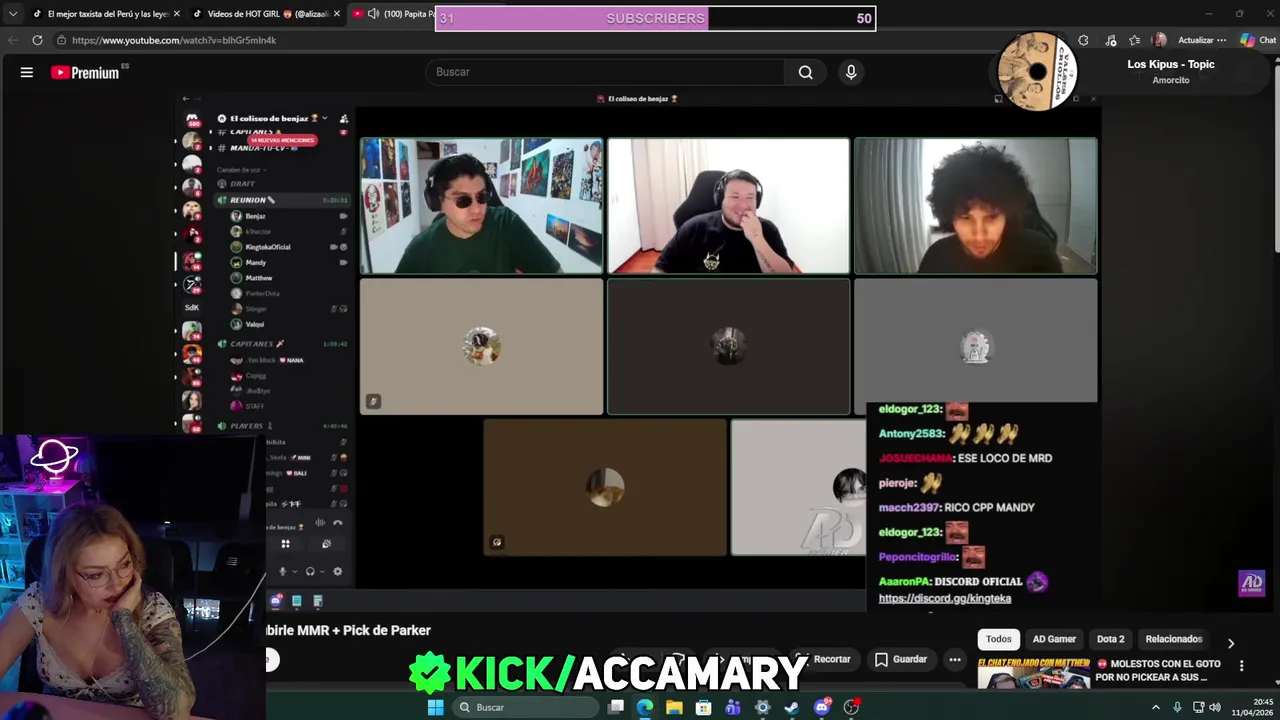Screen dimensions: 1280x720
Task: Open the Copilot Chat button
Action: pyautogui.click(x=1258, y=40)
